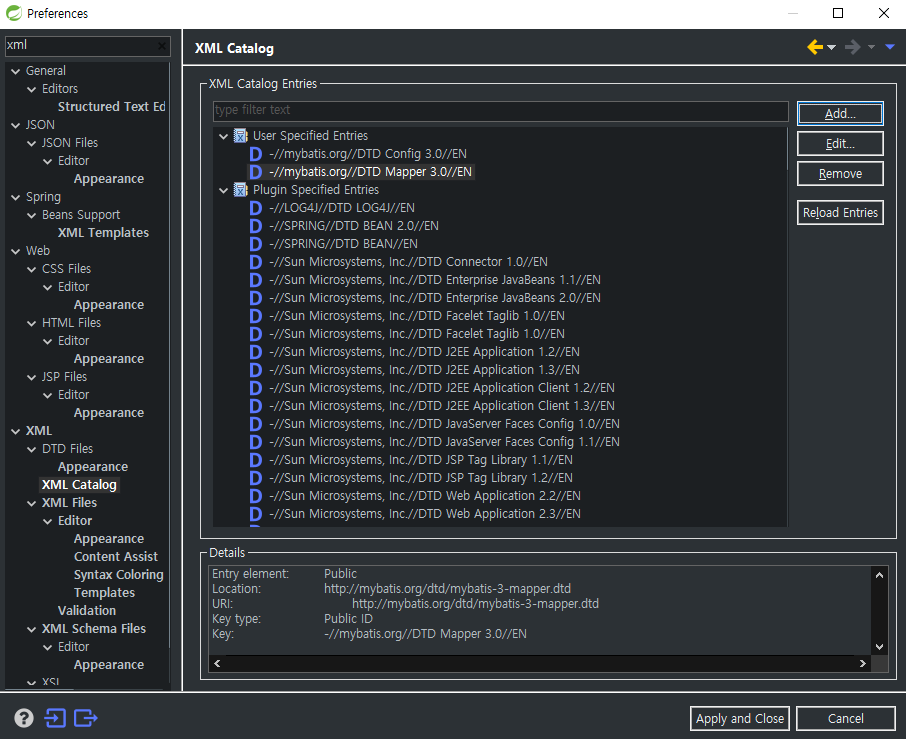
Task: Clear the xml search filter text
Action: pyautogui.click(x=162, y=46)
